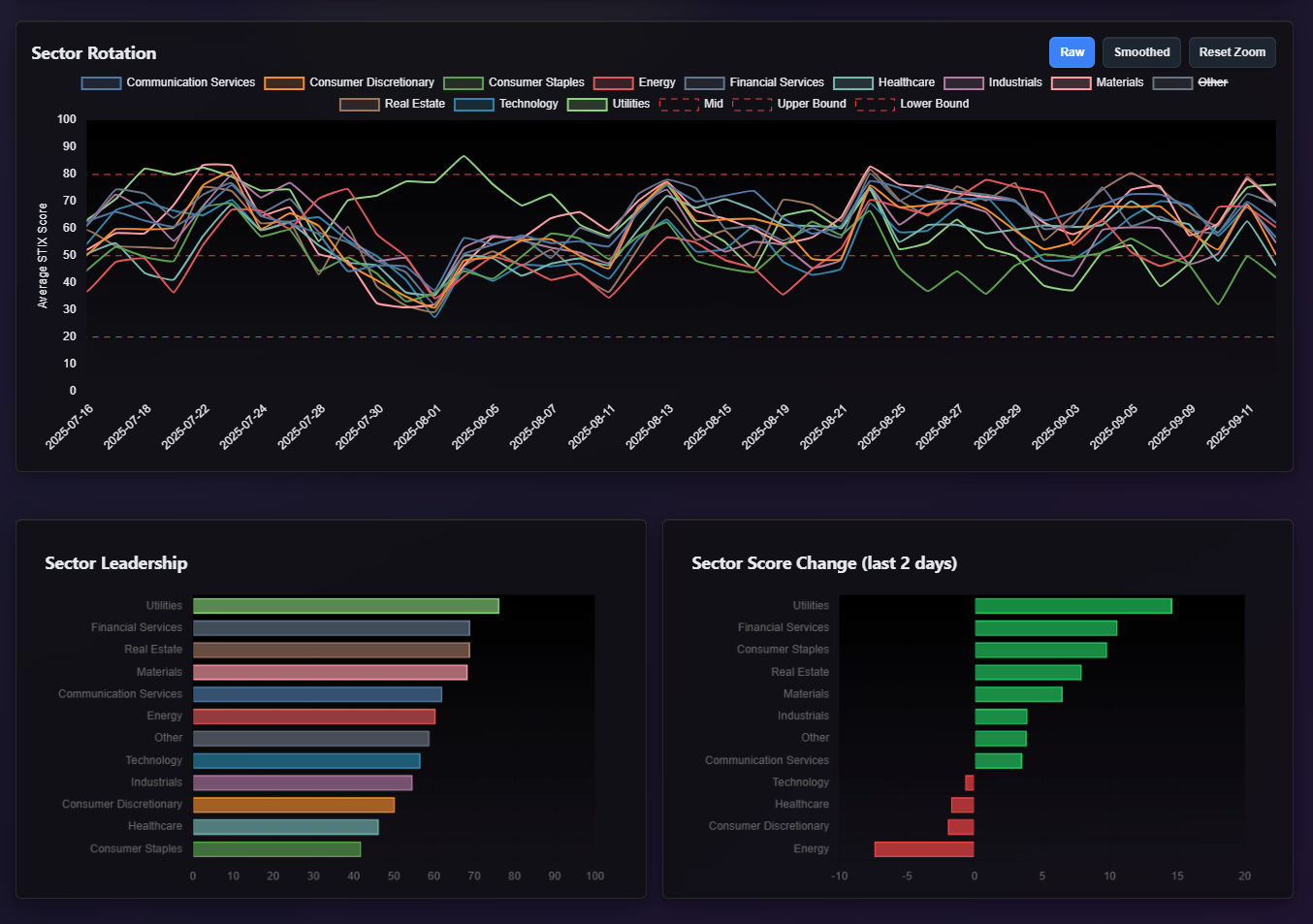Viewport: 1313px width, 924px height.
Task: Click the Average STIX Score axis label
Action: pyautogui.click(x=43, y=256)
